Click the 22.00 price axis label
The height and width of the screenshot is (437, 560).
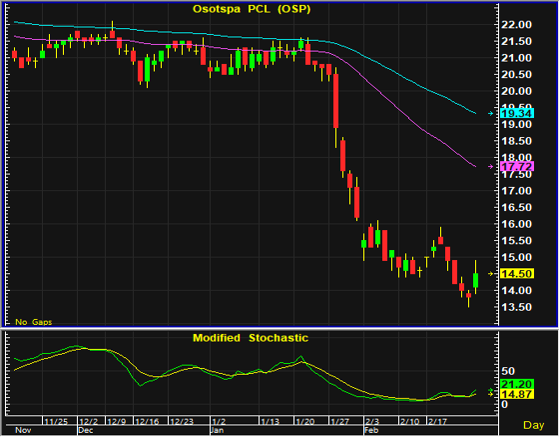[x=516, y=25]
